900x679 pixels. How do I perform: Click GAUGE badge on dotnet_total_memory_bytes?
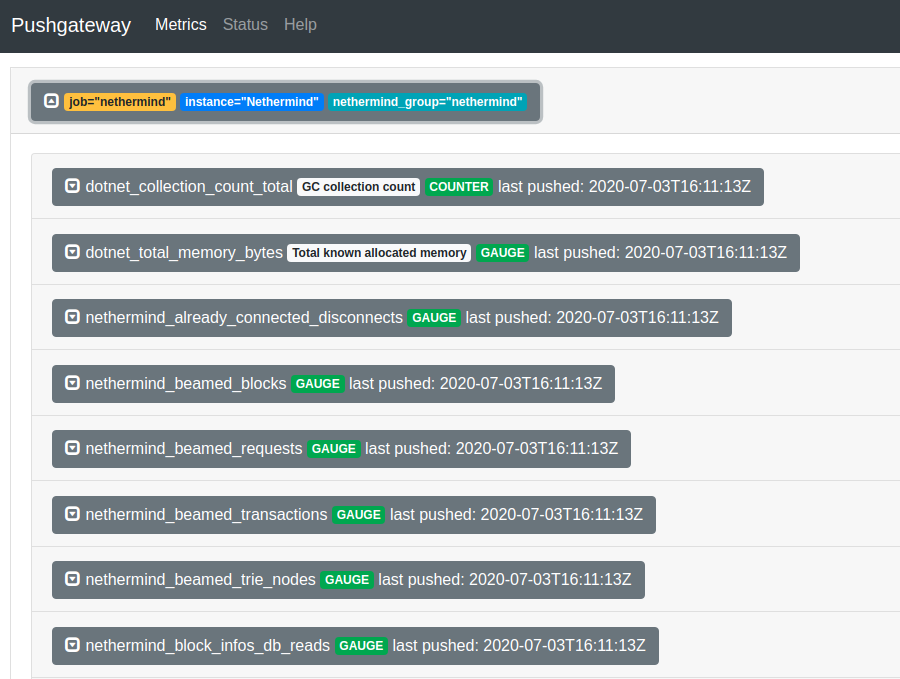tap(502, 253)
